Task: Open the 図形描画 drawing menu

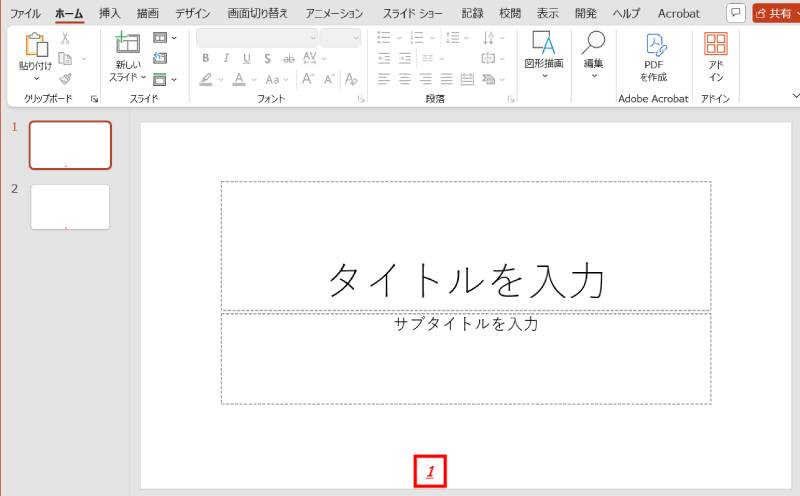Action: pyautogui.click(x=544, y=55)
